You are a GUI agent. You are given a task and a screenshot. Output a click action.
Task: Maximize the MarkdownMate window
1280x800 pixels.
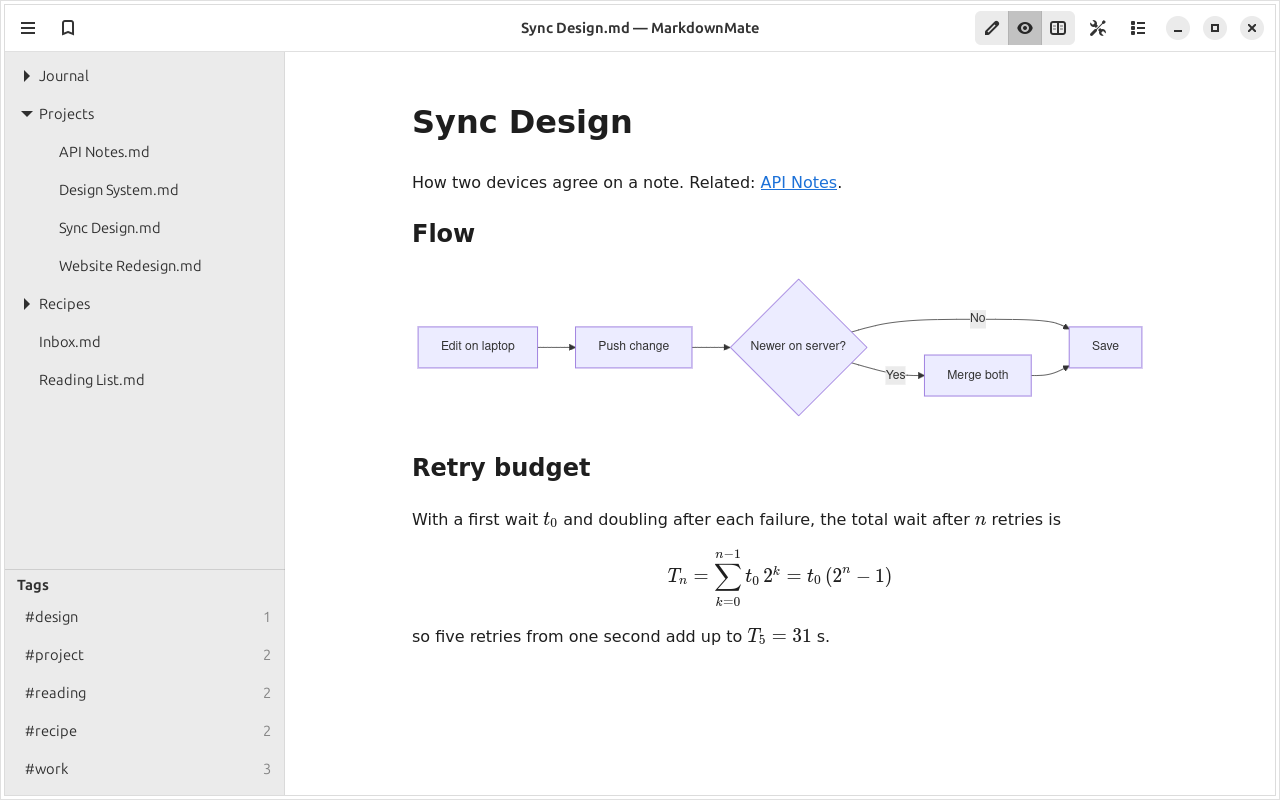tap(1215, 28)
